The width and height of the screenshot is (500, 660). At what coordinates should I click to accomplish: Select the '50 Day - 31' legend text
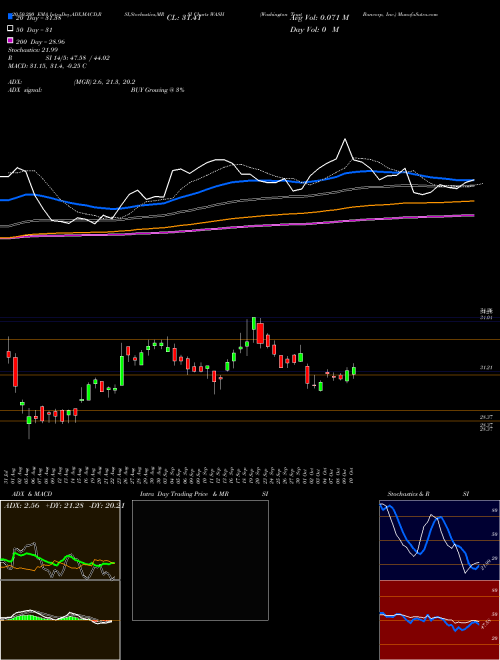point(34,30)
